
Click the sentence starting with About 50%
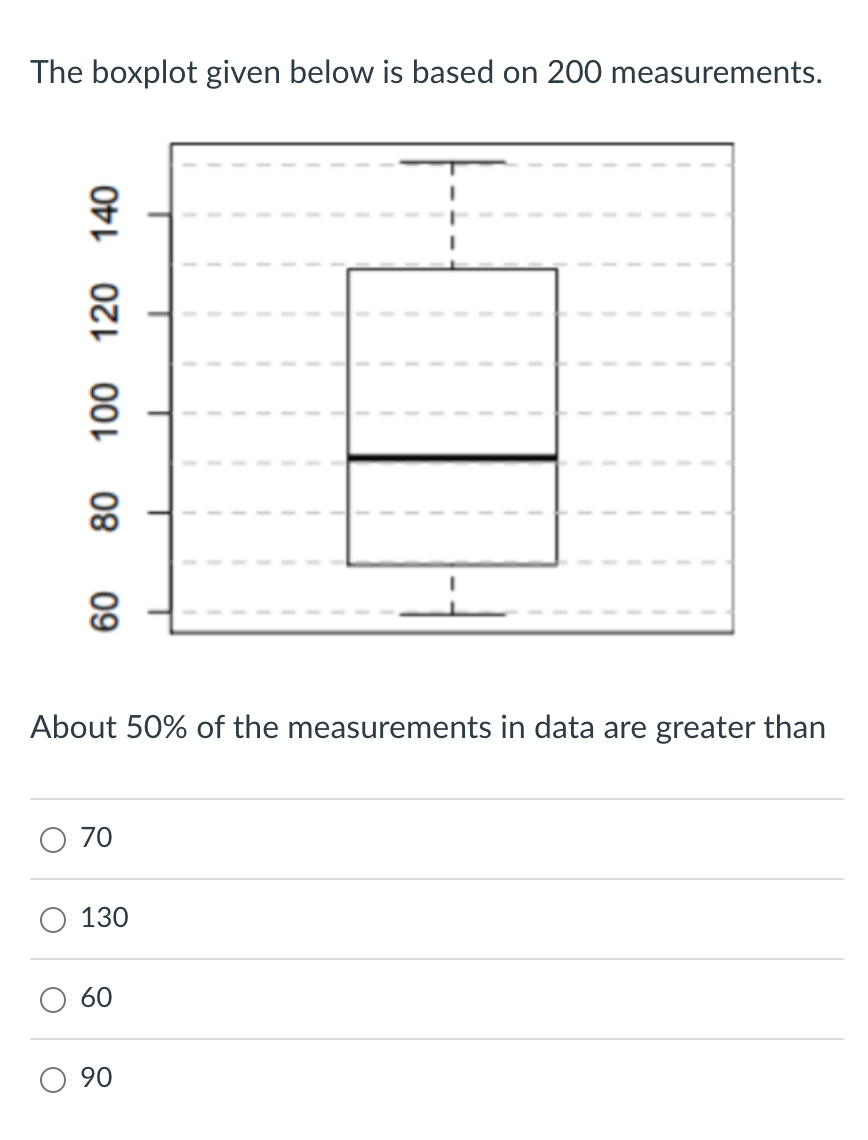click(x=428, y=728)
